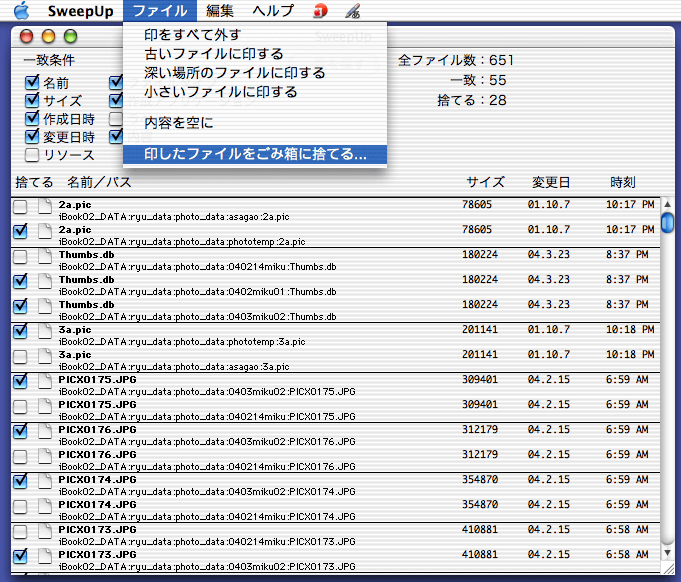Check PICX0175.JPG in 040214miku folder
This screenshot has height=582, width=681.
coord(20,407)
